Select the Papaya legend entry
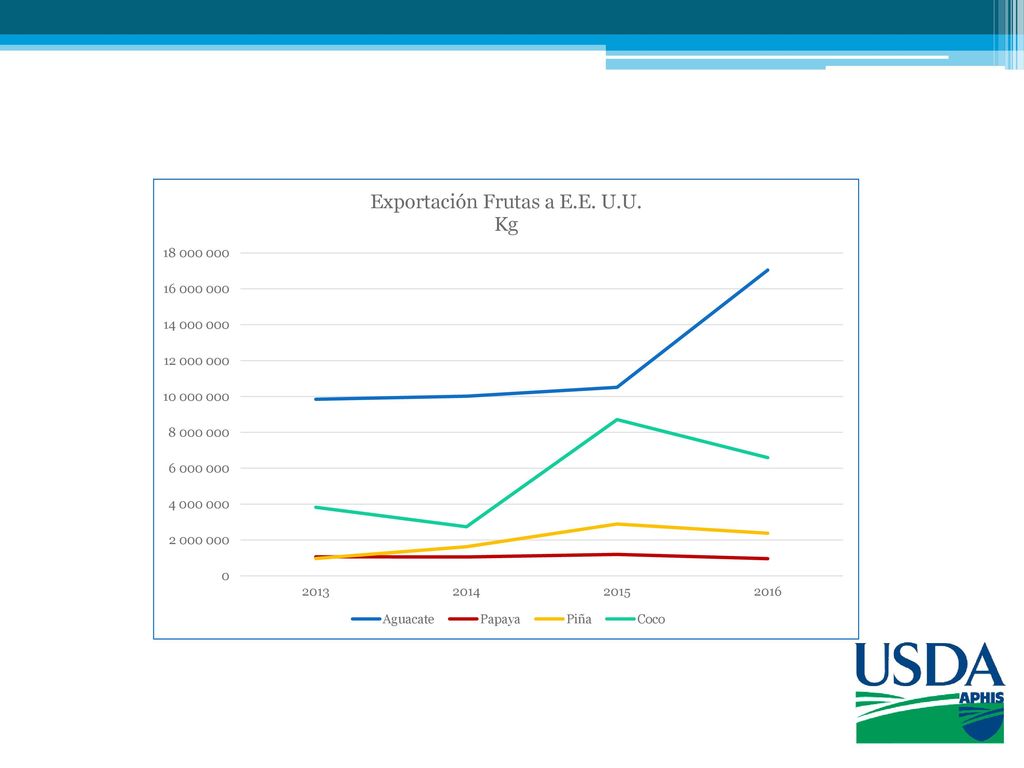Image resolution: width=1024 pixels, height=768 pixels. coord(485,619)
